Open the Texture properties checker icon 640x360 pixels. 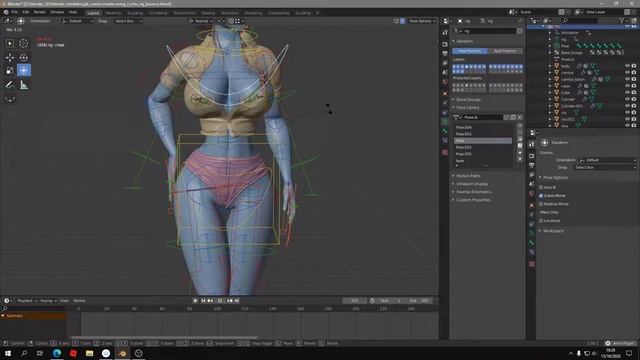click(x=445, y=152)
